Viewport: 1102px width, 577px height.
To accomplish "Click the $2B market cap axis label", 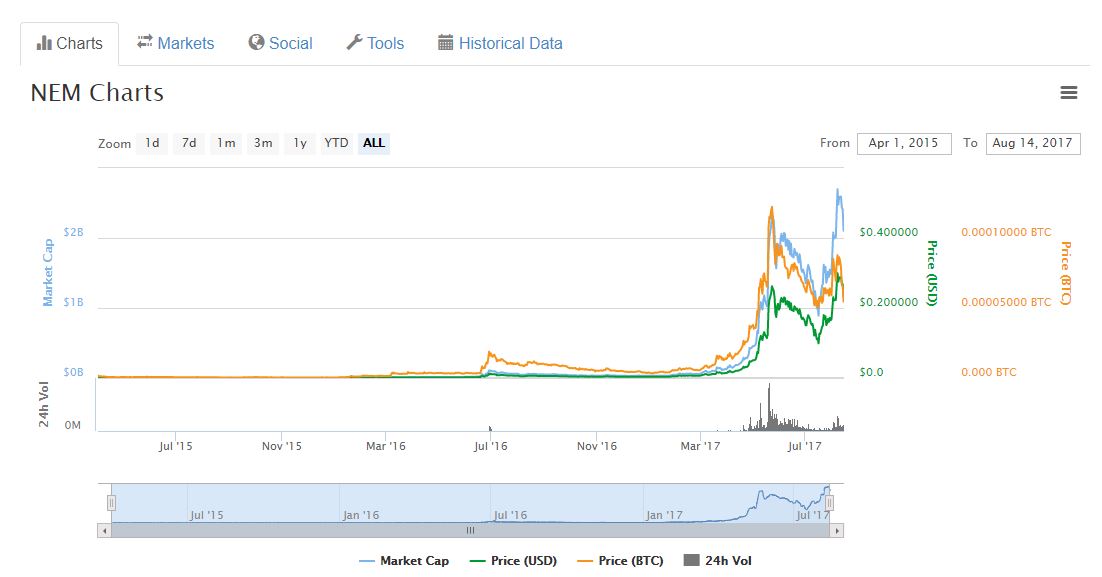I will click(73, 232).
